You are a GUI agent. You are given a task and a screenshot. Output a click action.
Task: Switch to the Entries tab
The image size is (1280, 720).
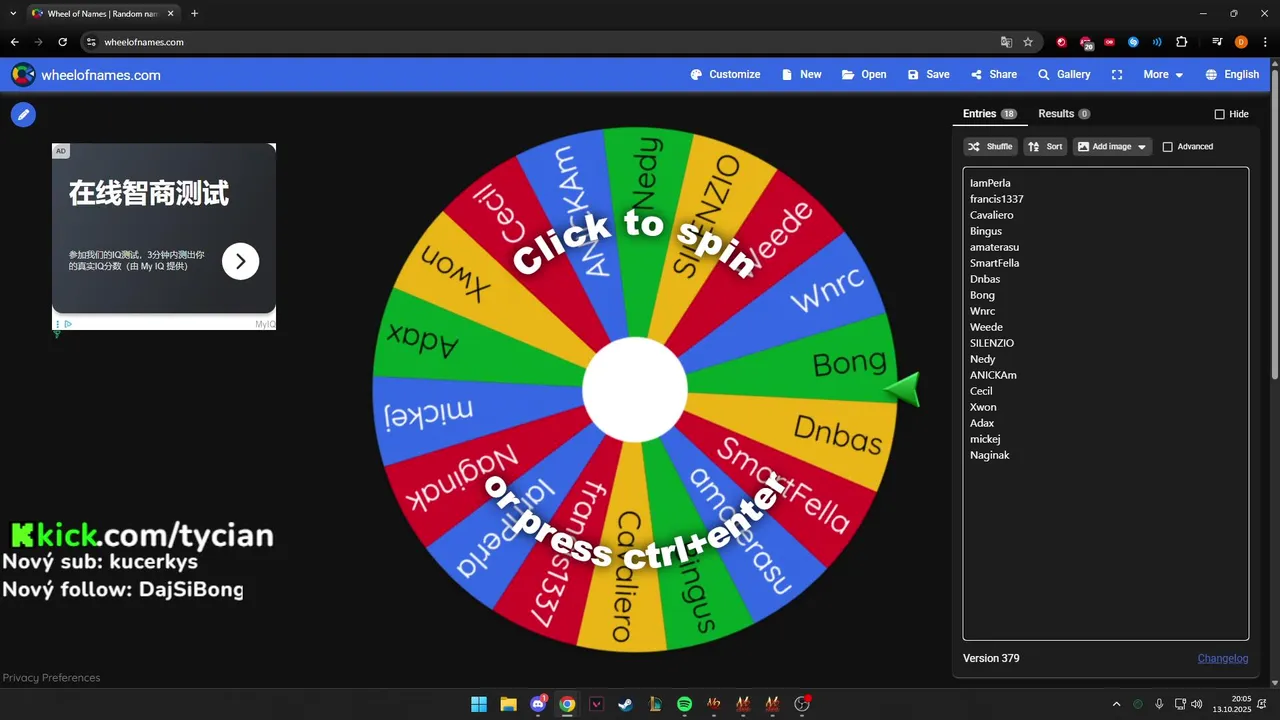989,114
